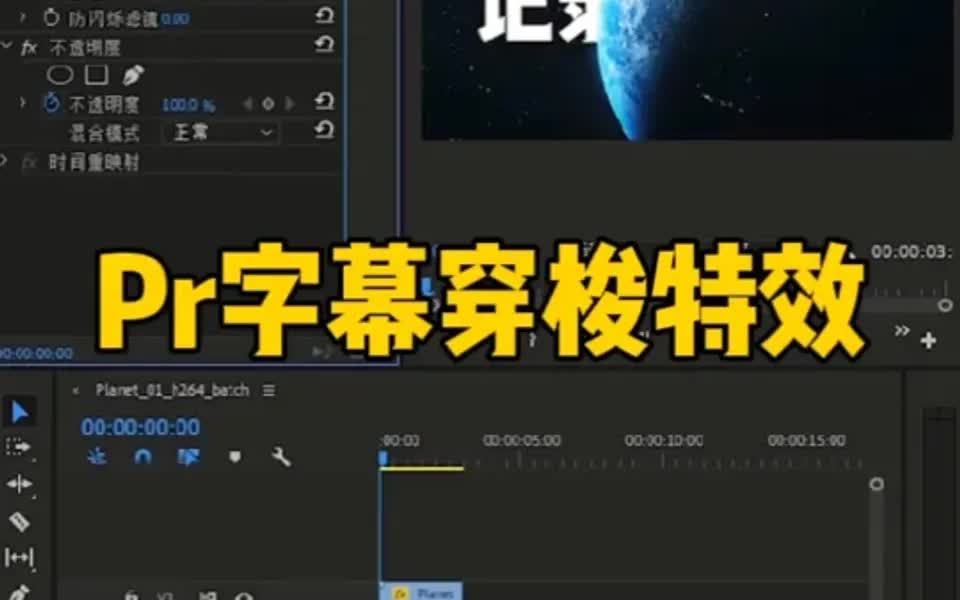Viewport: 960px width, 600px height.
Task: Reset the 不透明度 effect
Action: pos(323,44)
